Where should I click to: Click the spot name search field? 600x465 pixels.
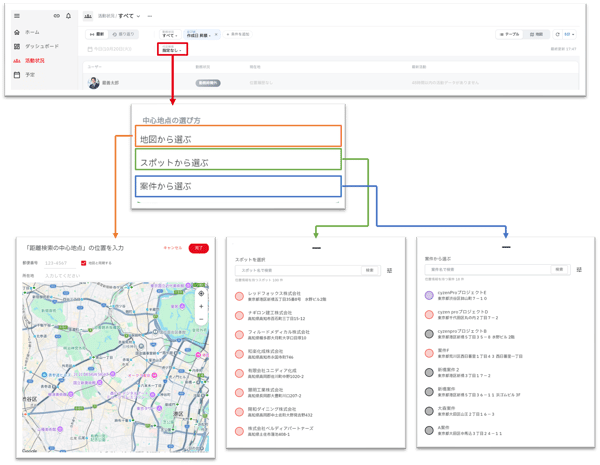[x=298, y=271]
